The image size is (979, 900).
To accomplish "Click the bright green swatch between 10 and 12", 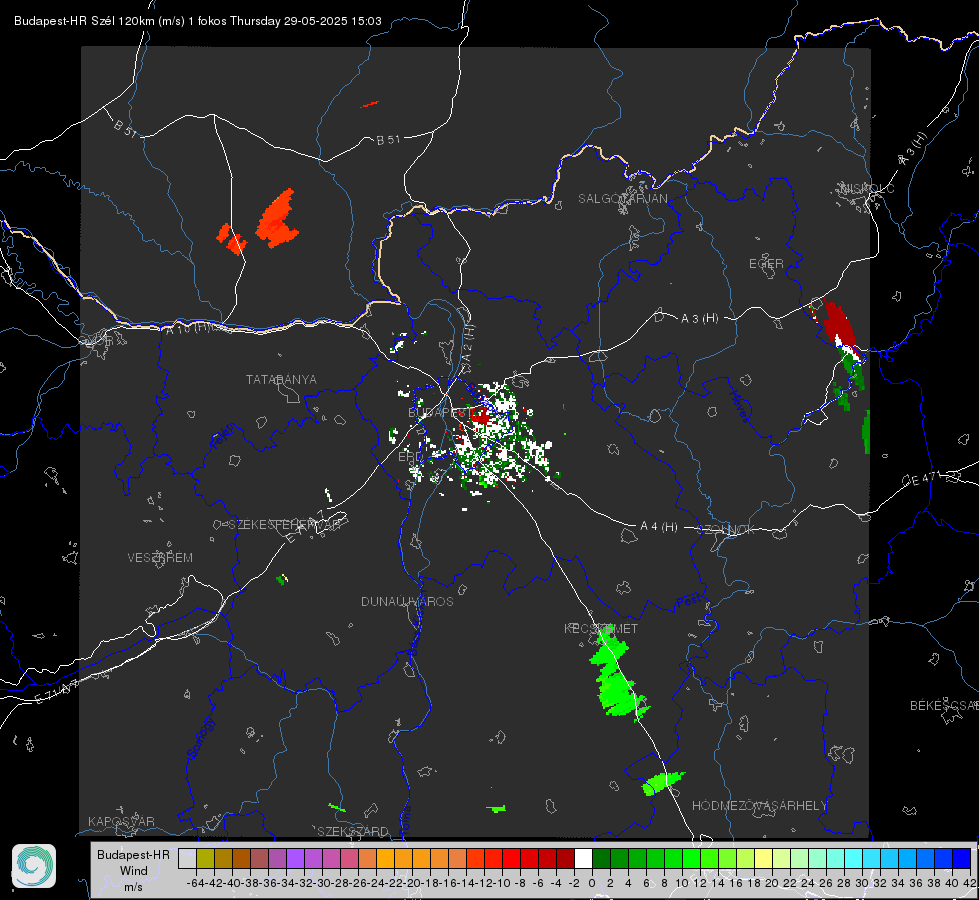I will click(691, 858).
